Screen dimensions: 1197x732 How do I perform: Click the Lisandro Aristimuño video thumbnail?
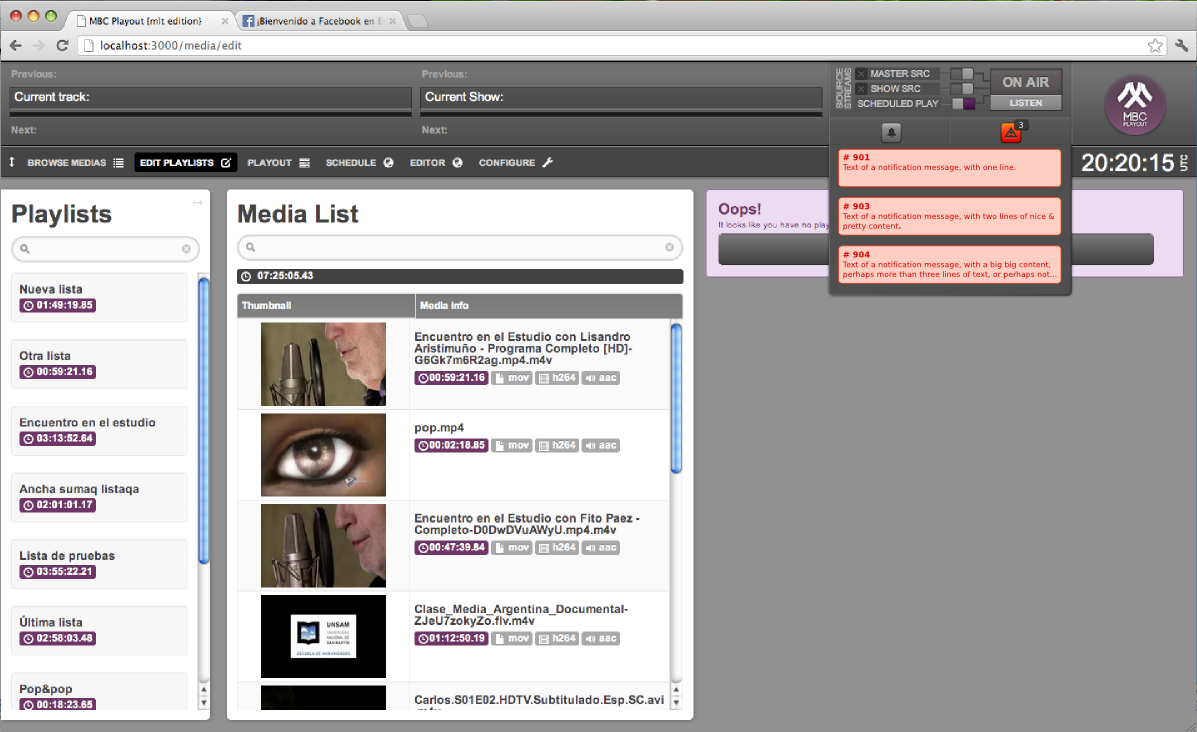[x=323, y=364]
